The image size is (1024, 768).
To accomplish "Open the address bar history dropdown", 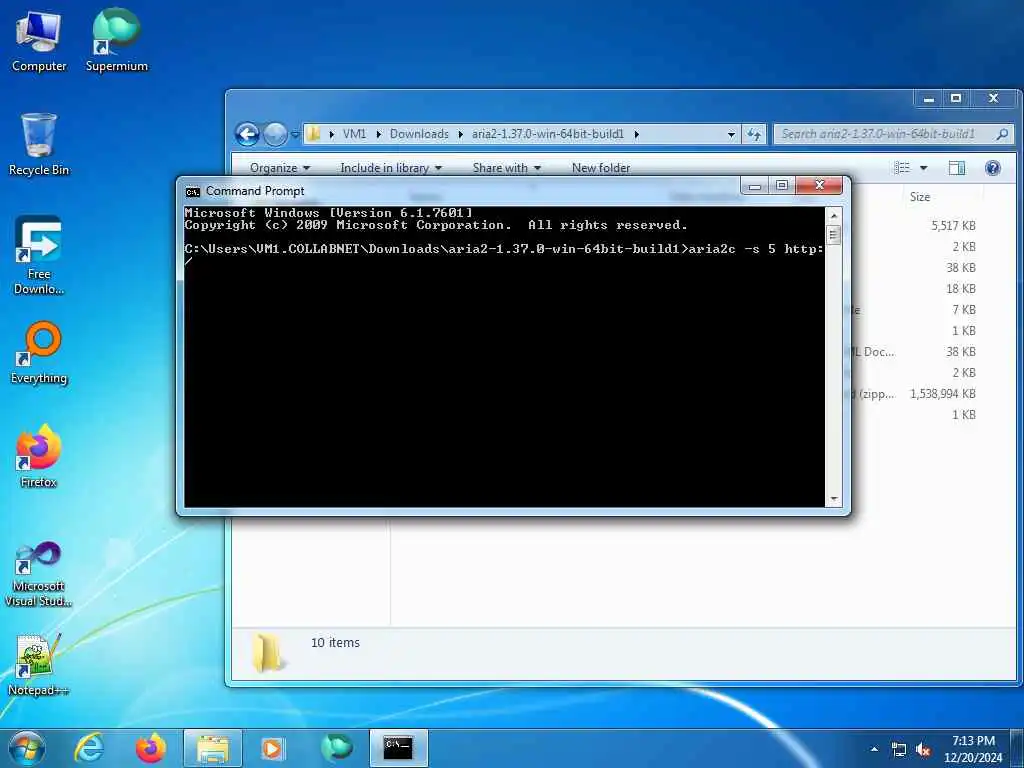I will click(x=731, y=135).
